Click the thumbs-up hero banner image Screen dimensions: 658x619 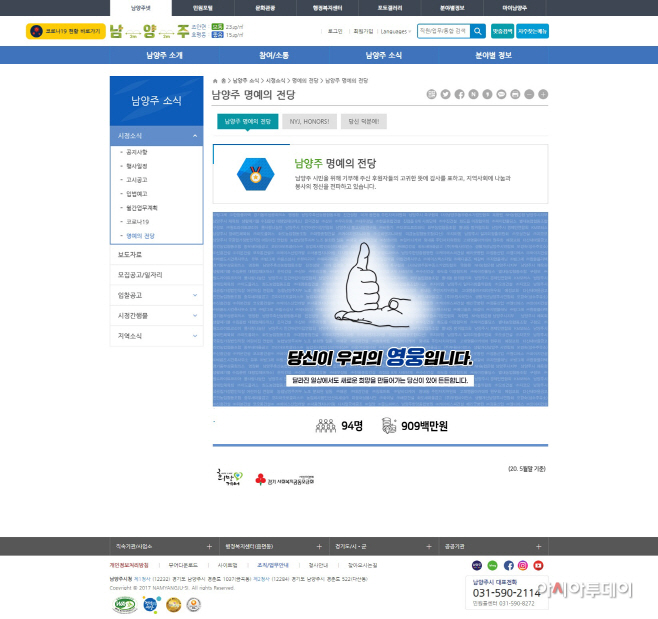380,309
